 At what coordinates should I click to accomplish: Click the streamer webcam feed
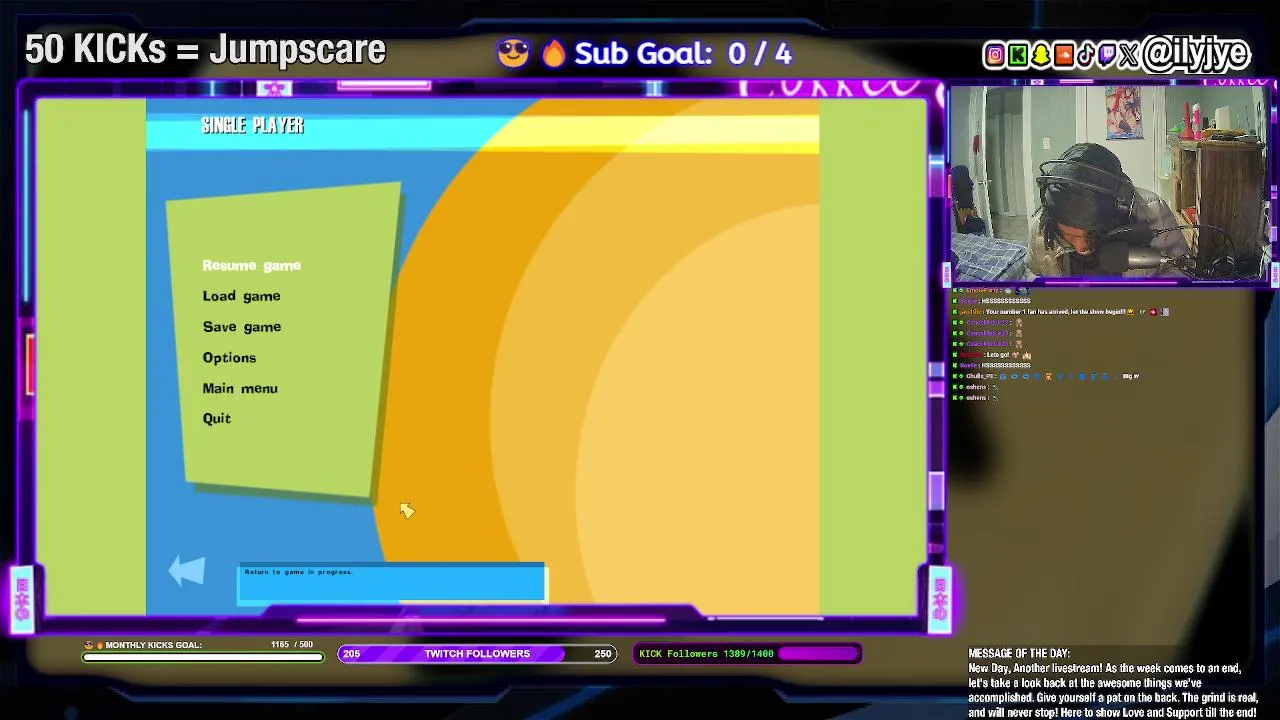(x=1110, y=185)
